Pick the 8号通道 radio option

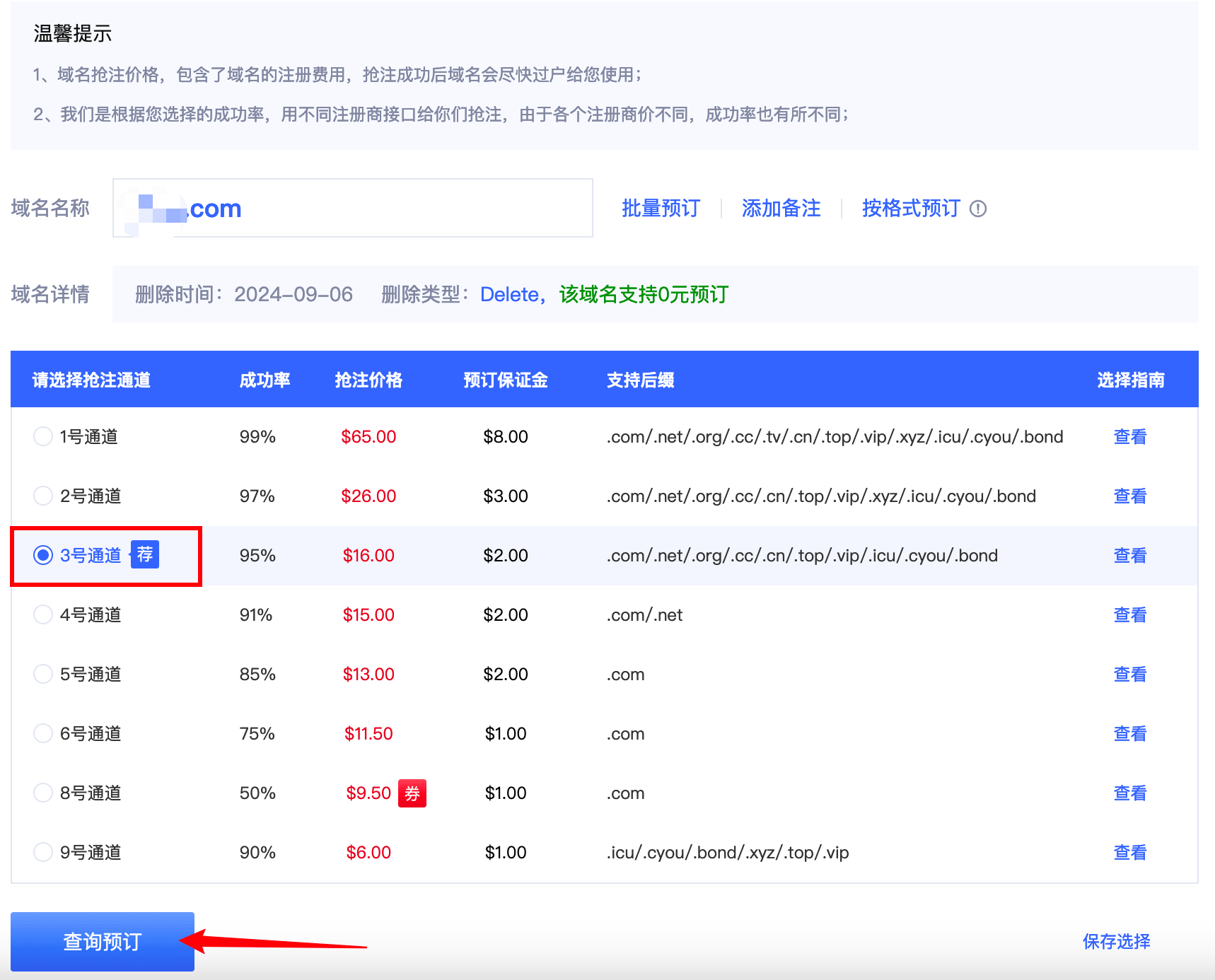click(43, 793)
